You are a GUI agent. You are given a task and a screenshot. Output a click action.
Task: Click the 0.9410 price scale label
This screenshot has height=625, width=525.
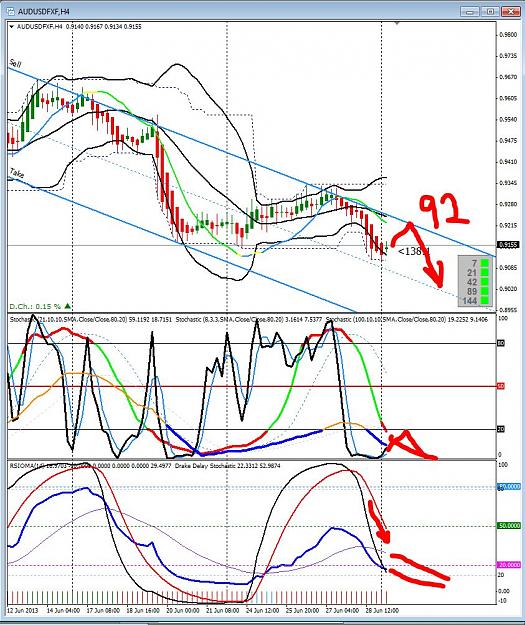pos(508,162)
